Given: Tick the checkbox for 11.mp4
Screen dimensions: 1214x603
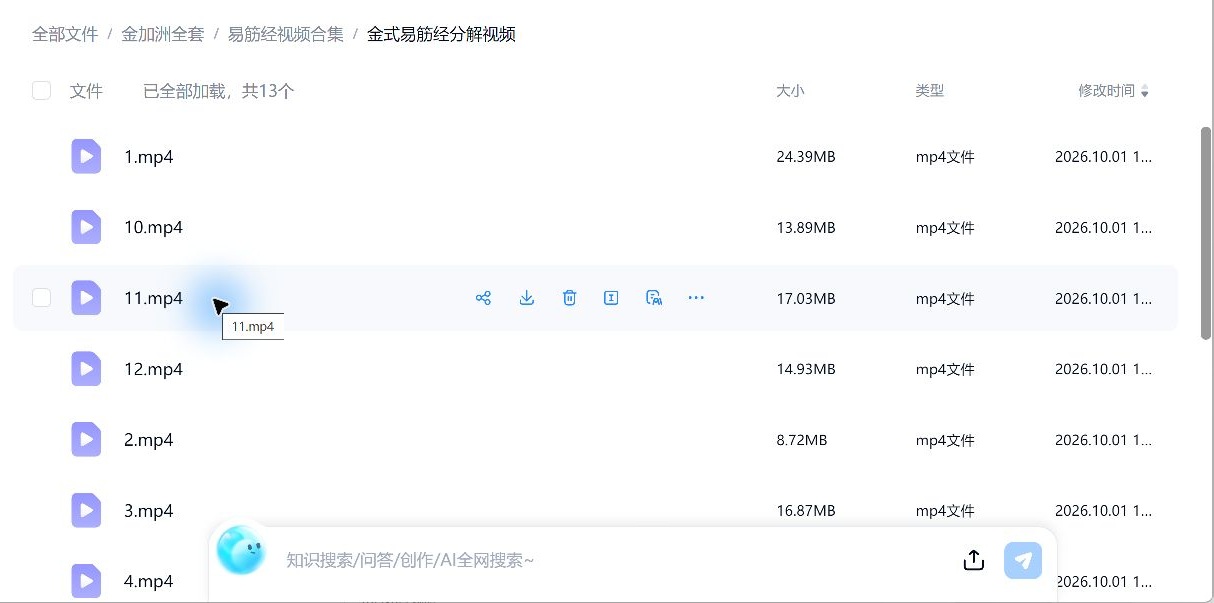Looking at the screenshot, I should pos(41,298).
